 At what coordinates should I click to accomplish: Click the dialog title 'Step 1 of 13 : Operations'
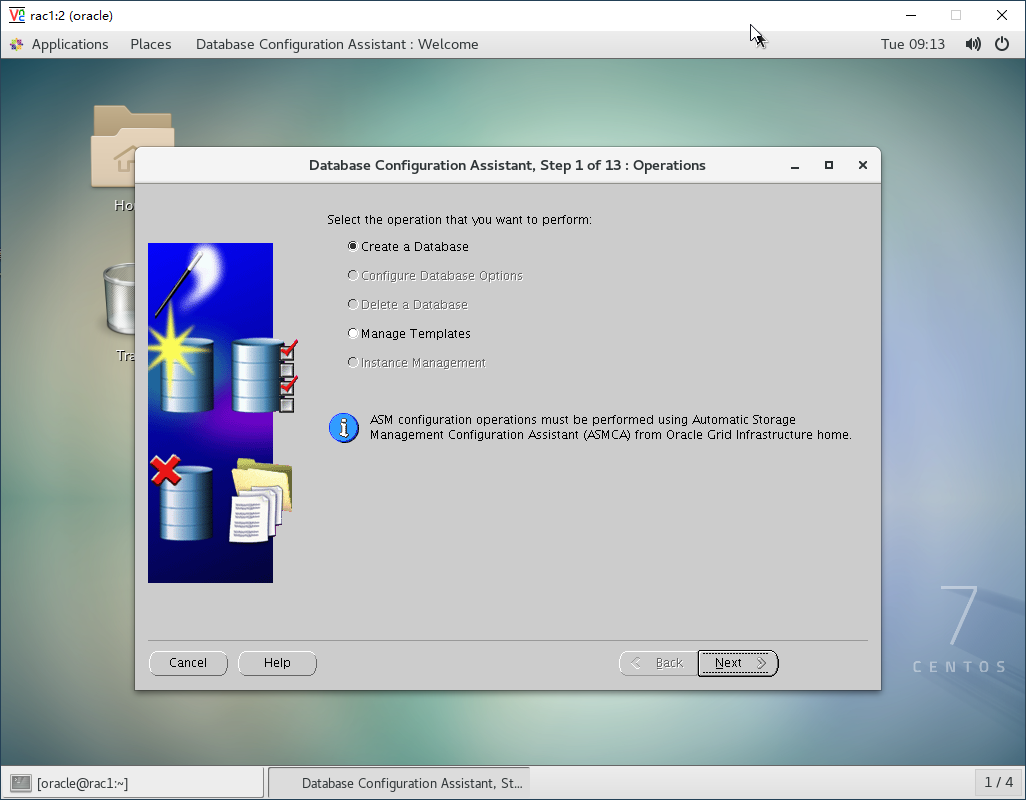pos(507,165)
